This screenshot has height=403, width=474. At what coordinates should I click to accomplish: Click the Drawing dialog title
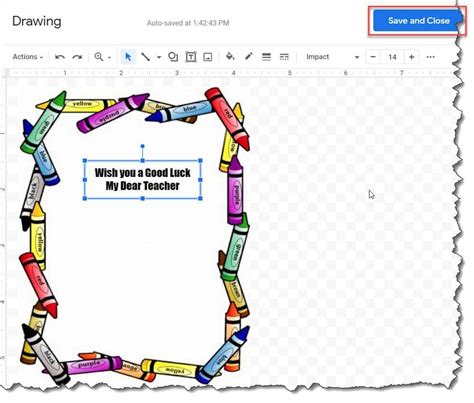click(37, 21)
